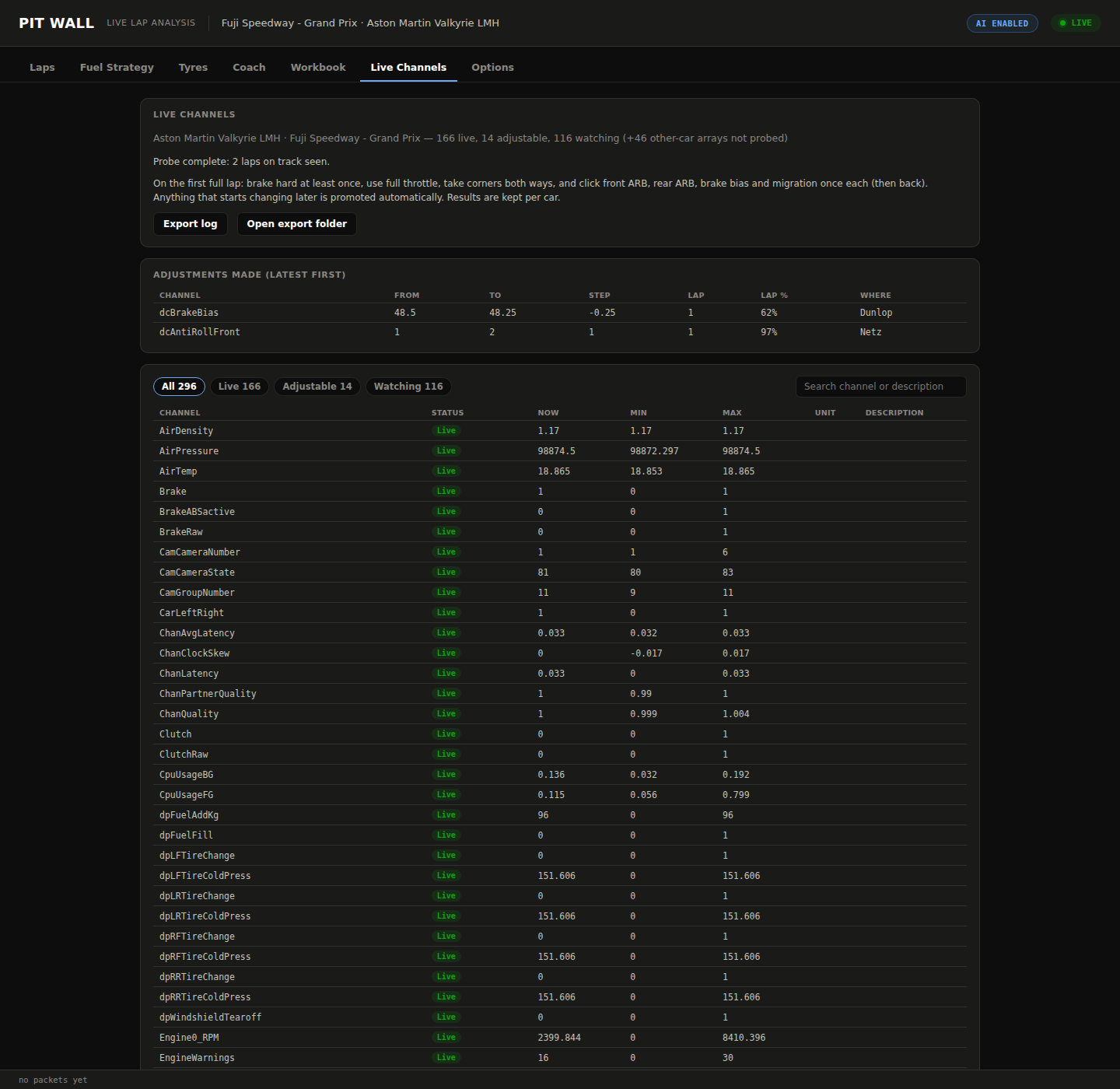The height and width of the screenshot is (1089, 1120).
Task: Show Watching 116 channels
Action: [408, 387]
